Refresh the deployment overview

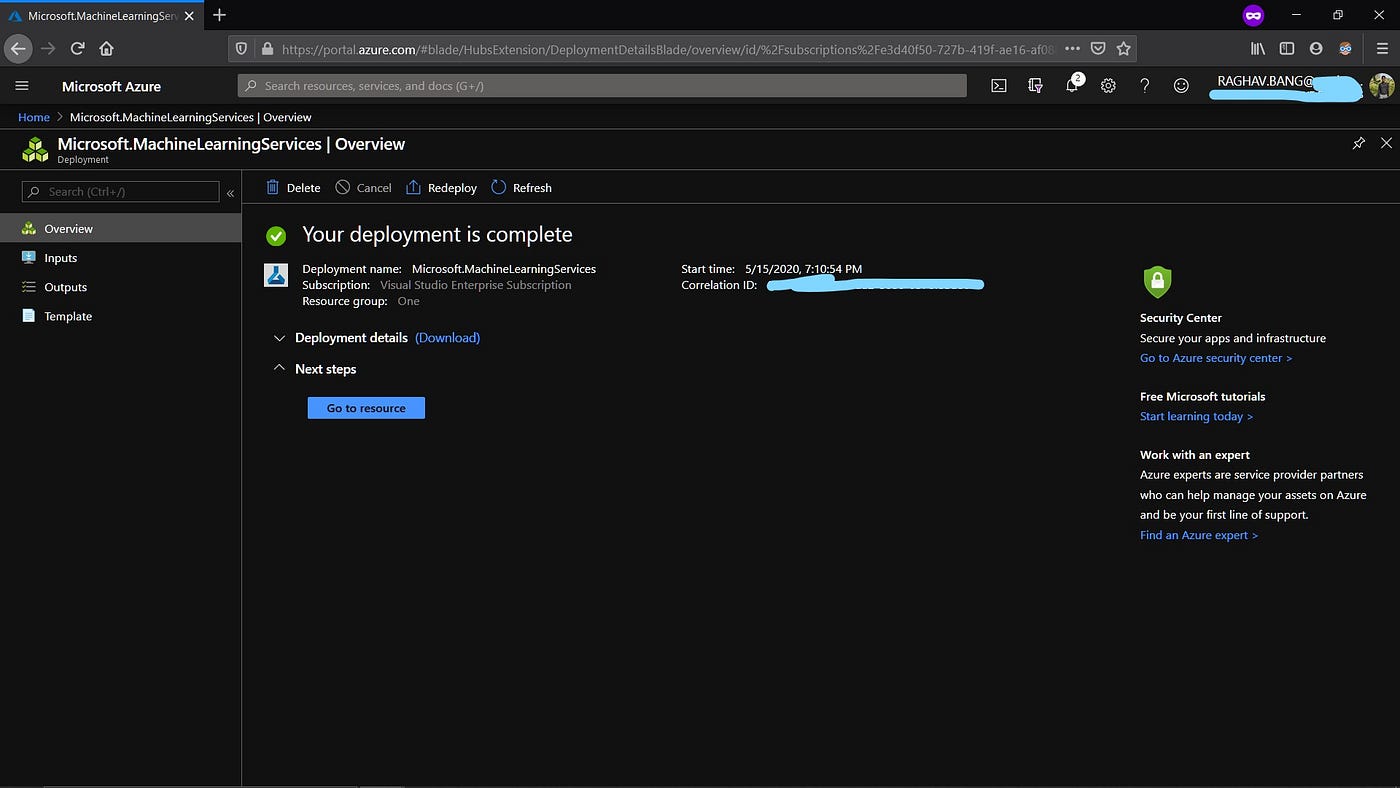(x=521, y=188)
